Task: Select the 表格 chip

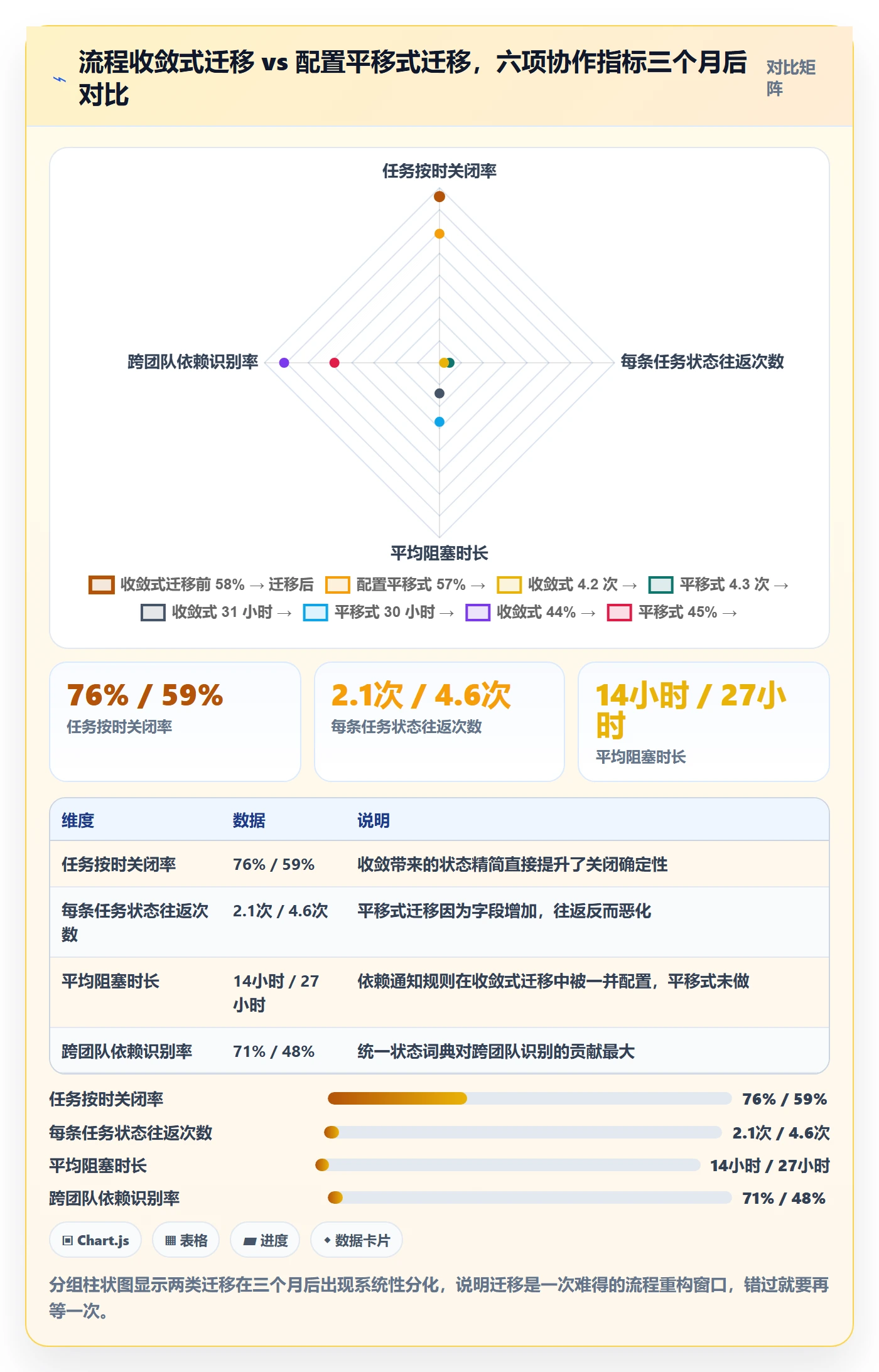Action: 186,1240
